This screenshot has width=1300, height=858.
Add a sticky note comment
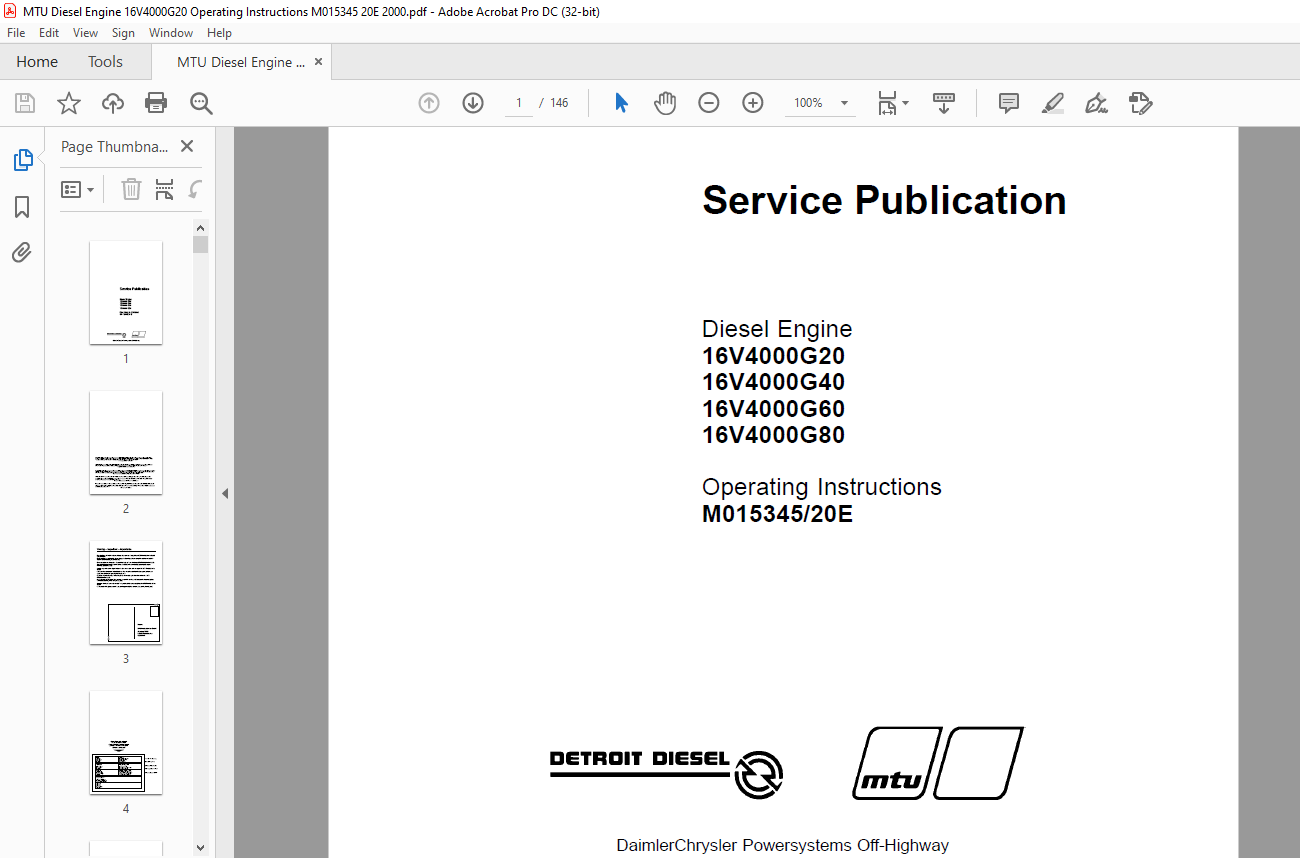pyautogui.click(x=1009, y=103)
